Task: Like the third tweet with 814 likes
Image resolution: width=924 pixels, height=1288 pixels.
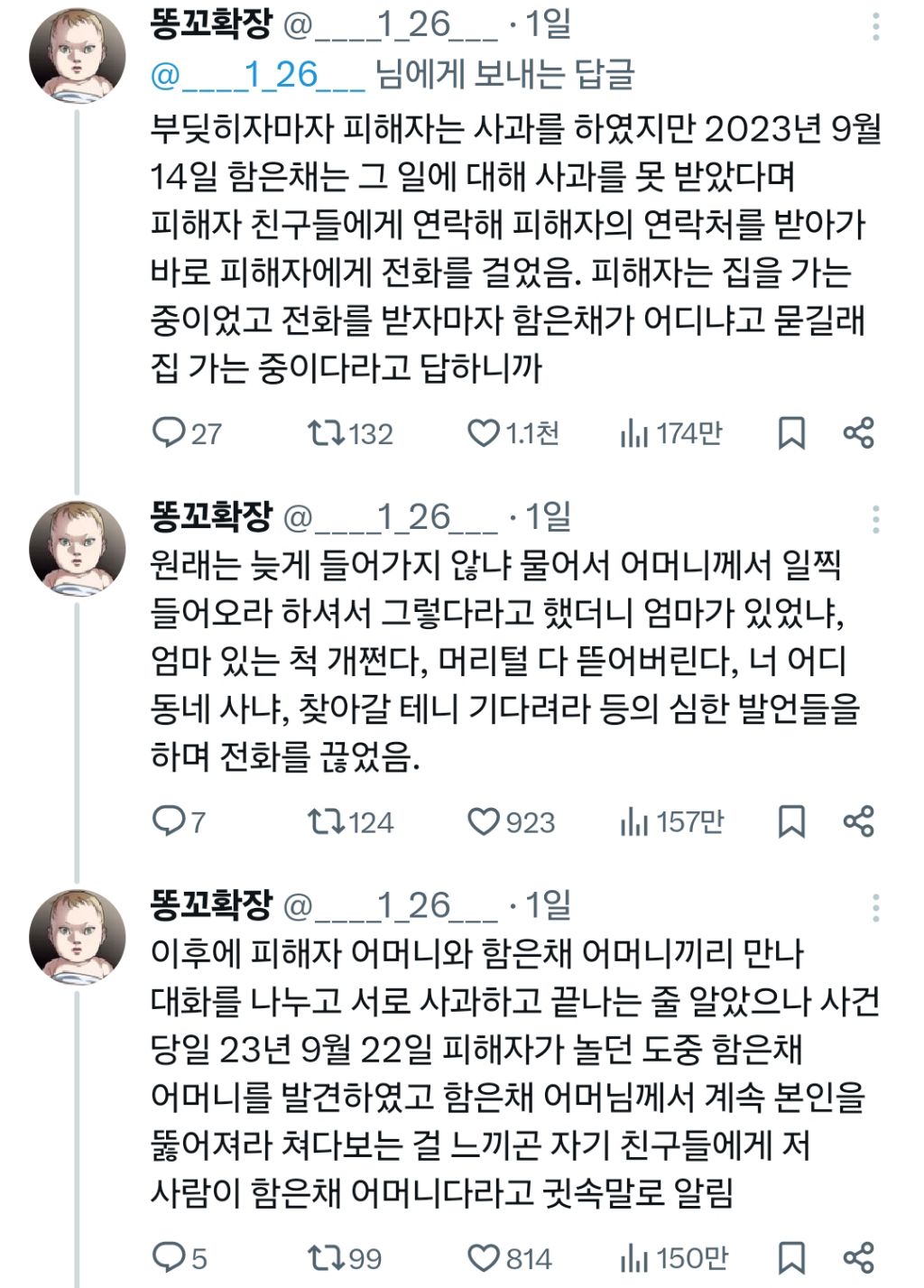Action: click(x=484, y=1257)
